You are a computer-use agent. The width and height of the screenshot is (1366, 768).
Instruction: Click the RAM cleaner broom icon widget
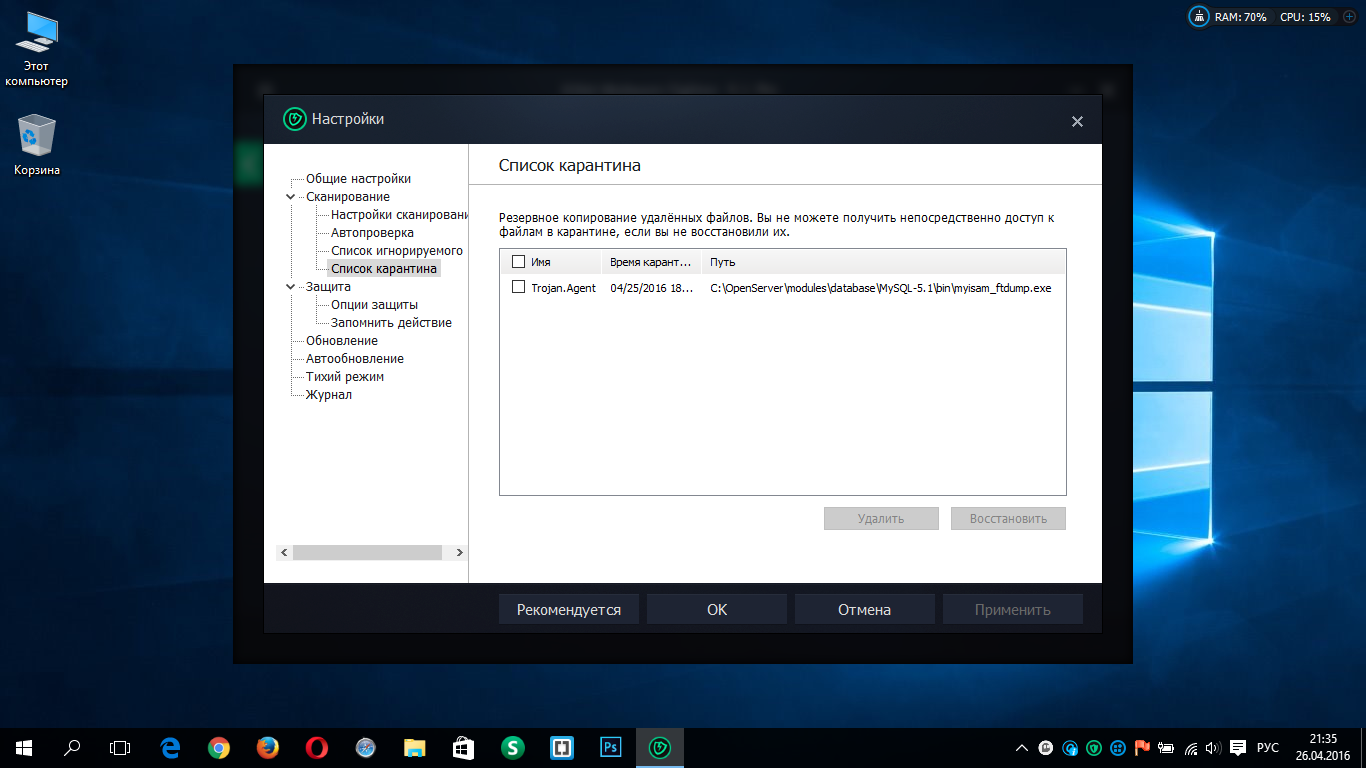1198,17
